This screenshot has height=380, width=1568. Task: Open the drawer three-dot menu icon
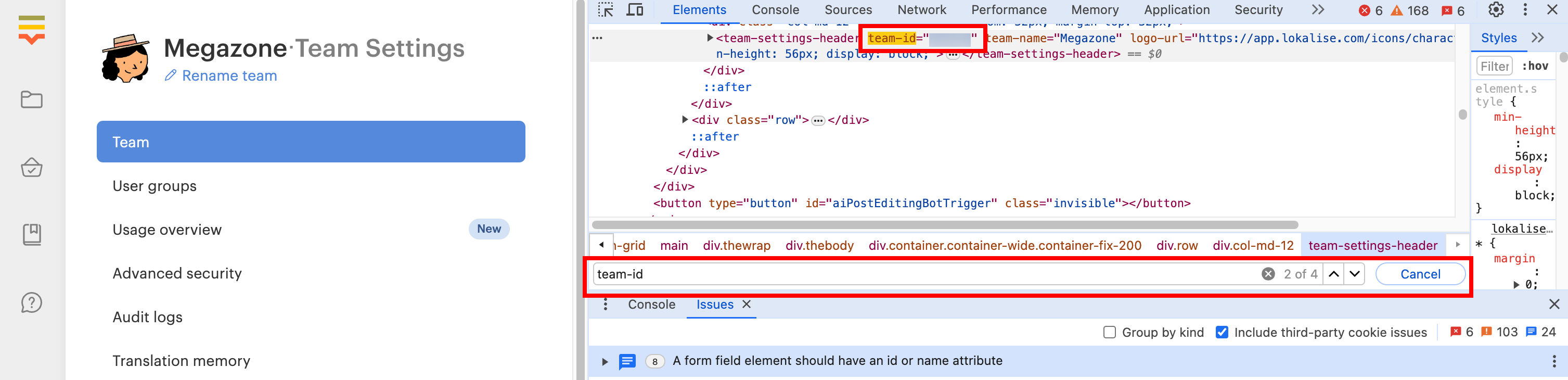pos(605,305)
